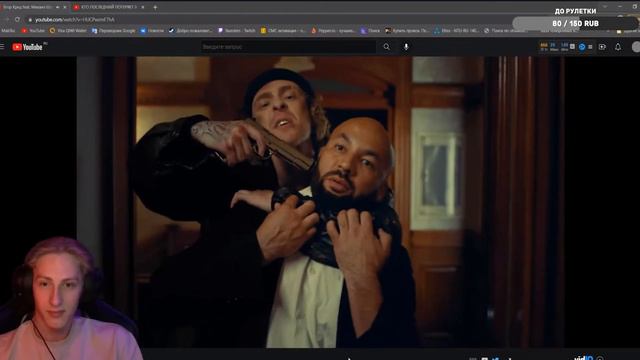
Task: Open the account avatar menu
Action: click(636, 47)
